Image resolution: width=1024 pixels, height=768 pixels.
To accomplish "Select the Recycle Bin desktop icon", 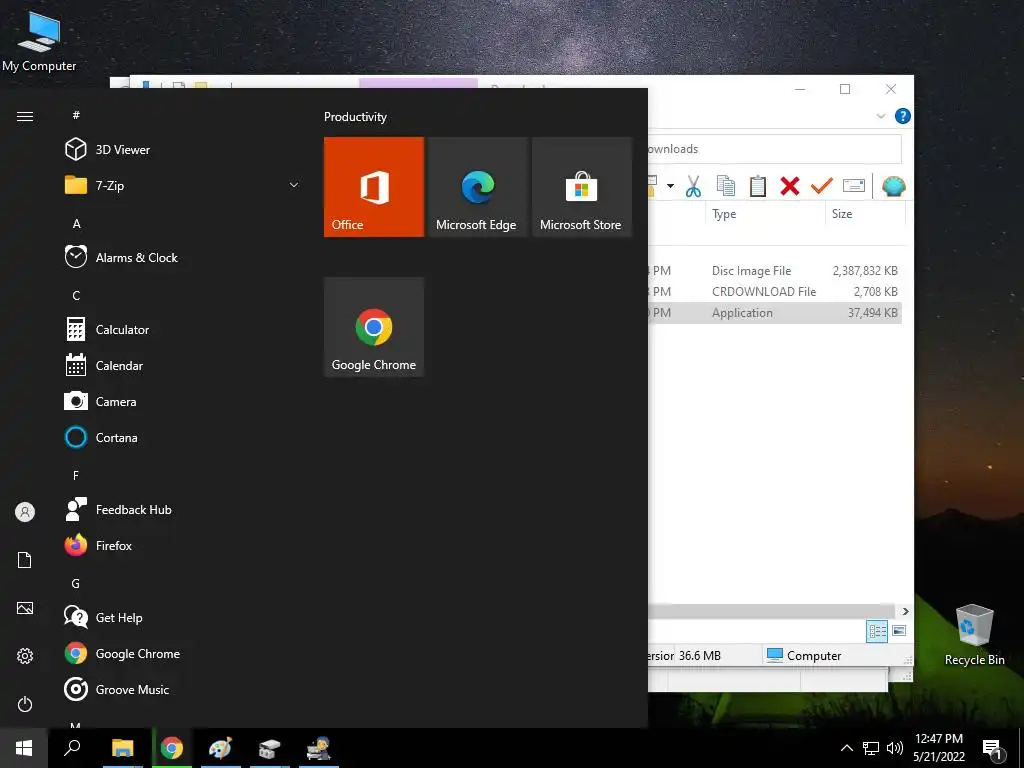I will 974,635.
